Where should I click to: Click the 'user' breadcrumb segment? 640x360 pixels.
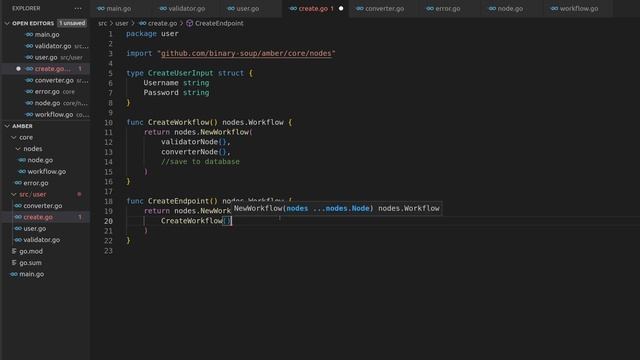pos(122,24)
